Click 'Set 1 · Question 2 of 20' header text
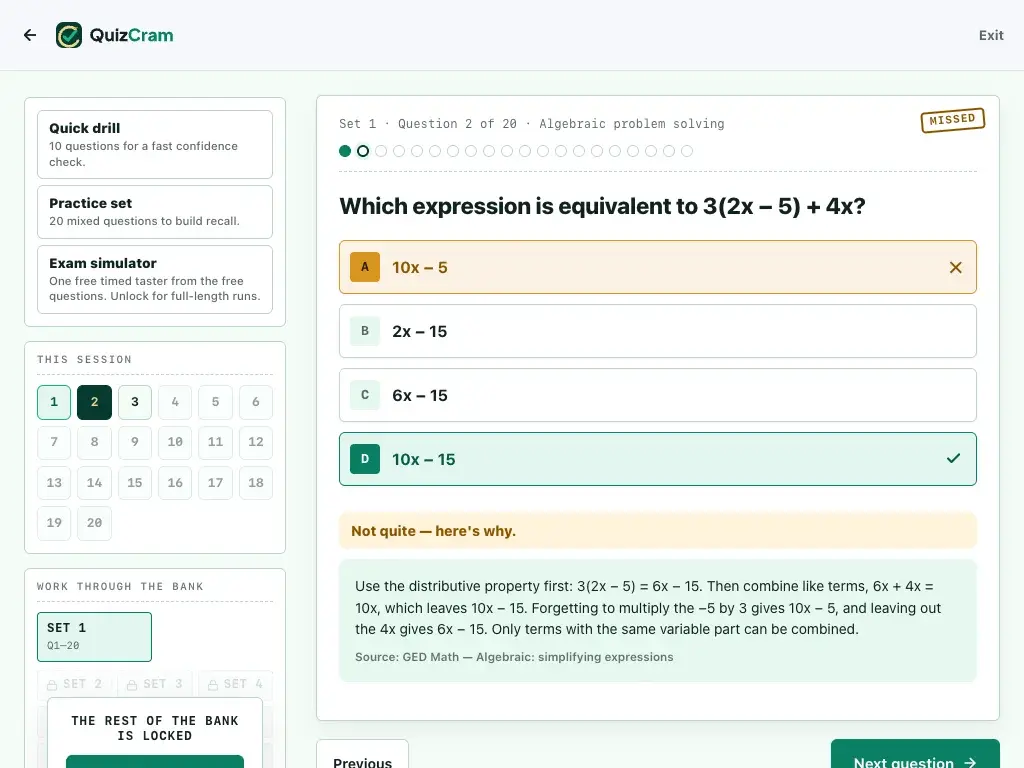1024x768 pixels. coord(428,123)
